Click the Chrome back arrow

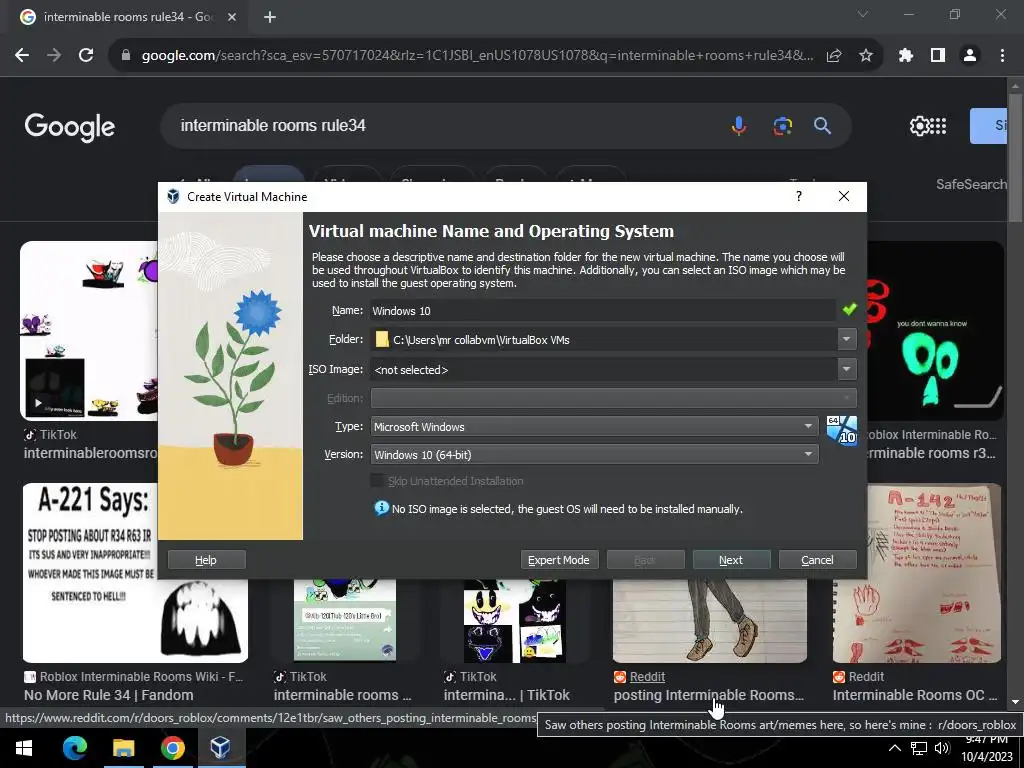22,56
